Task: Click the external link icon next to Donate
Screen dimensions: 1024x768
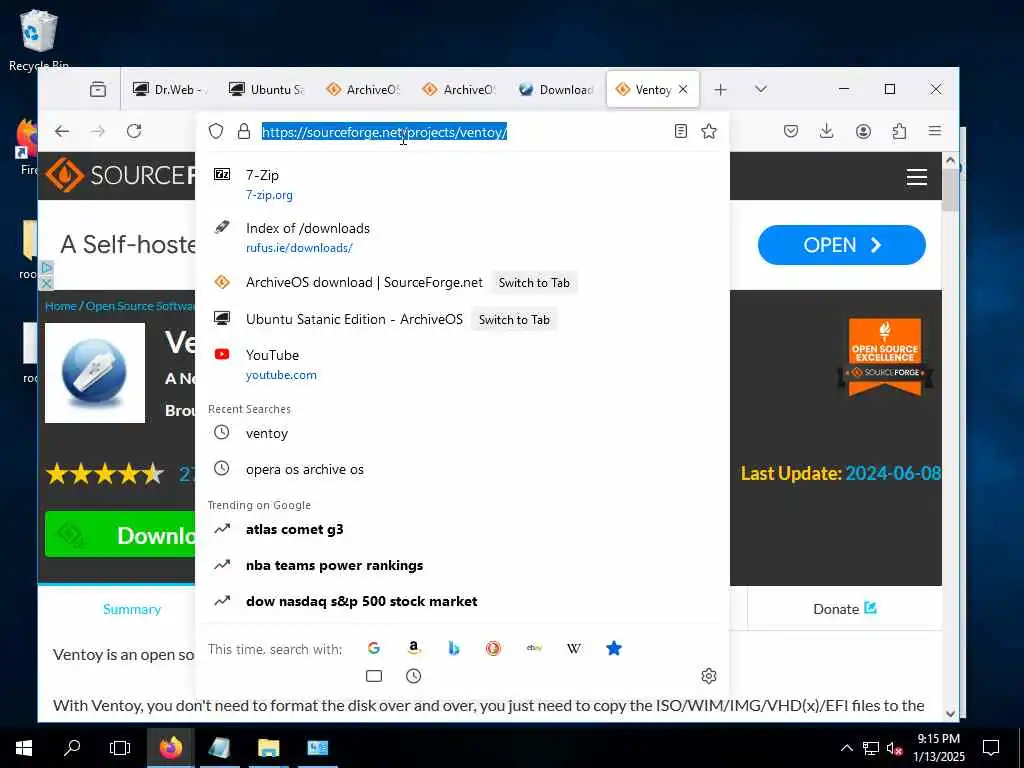Action: (x=870, y=608)
